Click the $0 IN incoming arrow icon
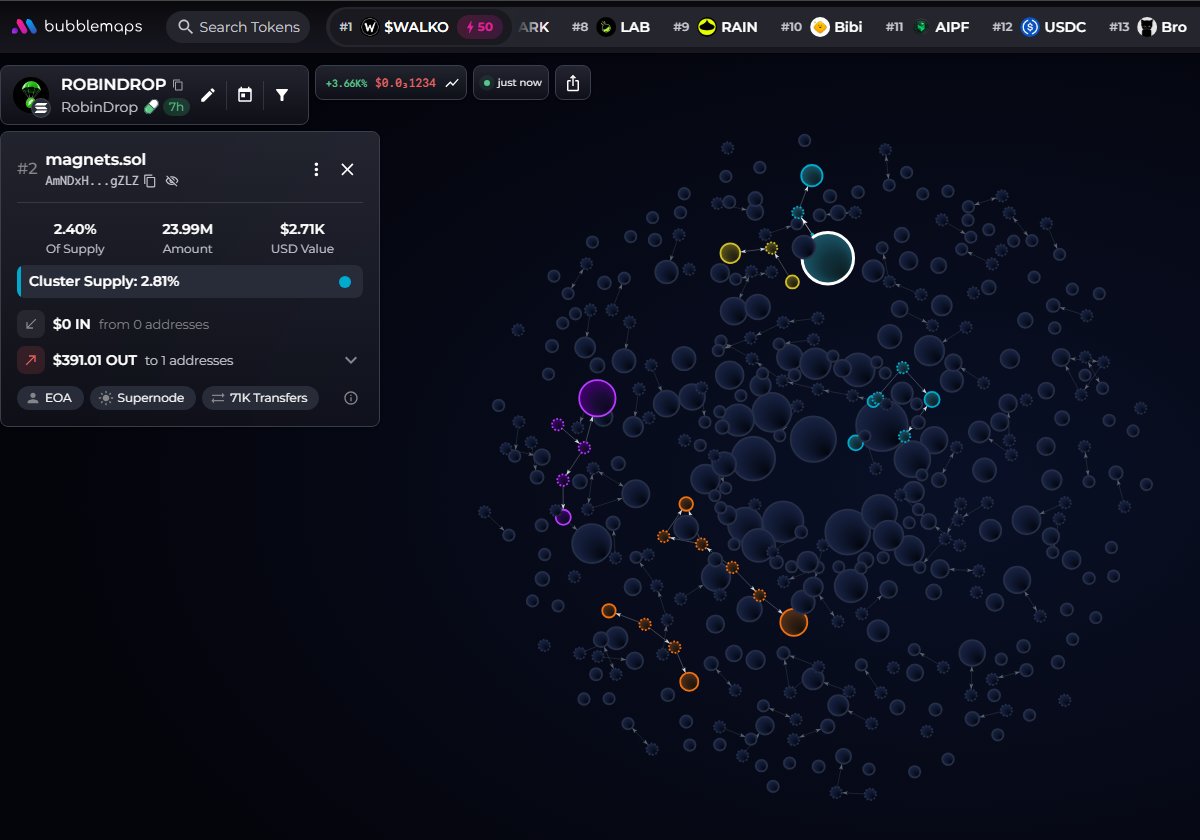Image resolution: width=1200 pixels, height=840 pixels. point(31,324)
